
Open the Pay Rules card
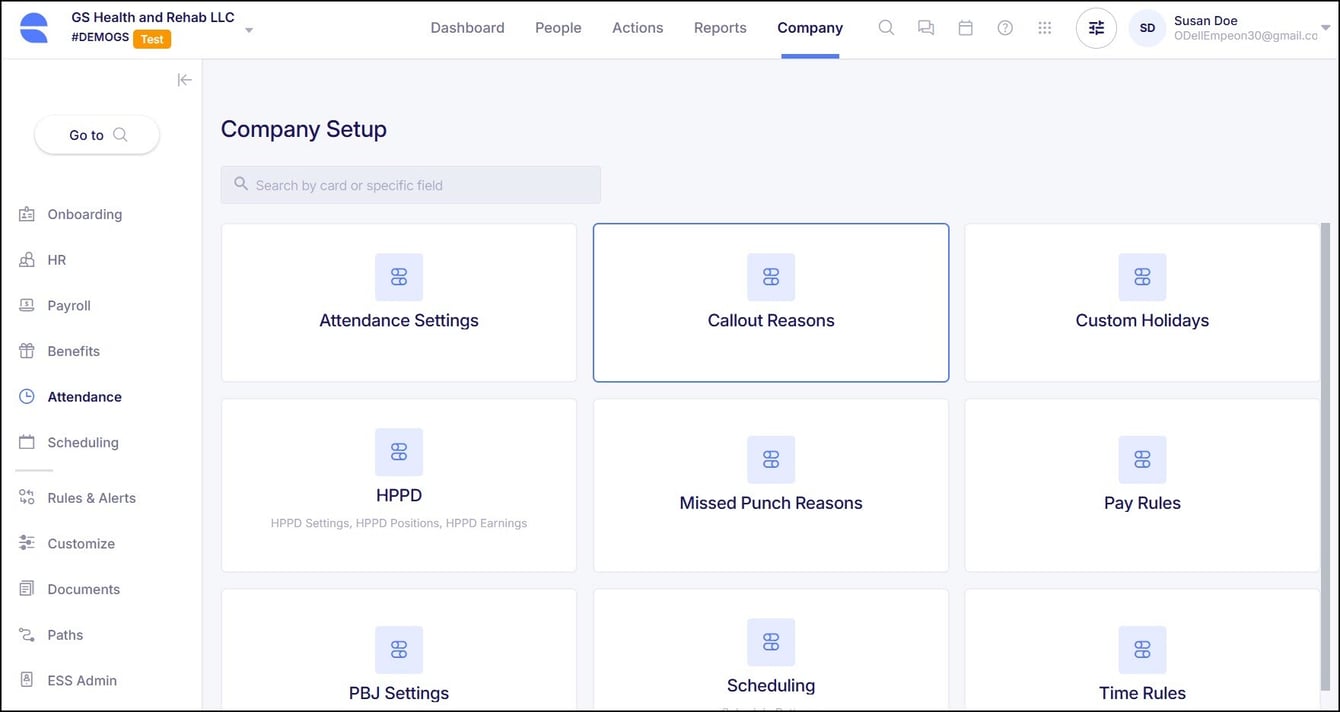(1142, 485)
